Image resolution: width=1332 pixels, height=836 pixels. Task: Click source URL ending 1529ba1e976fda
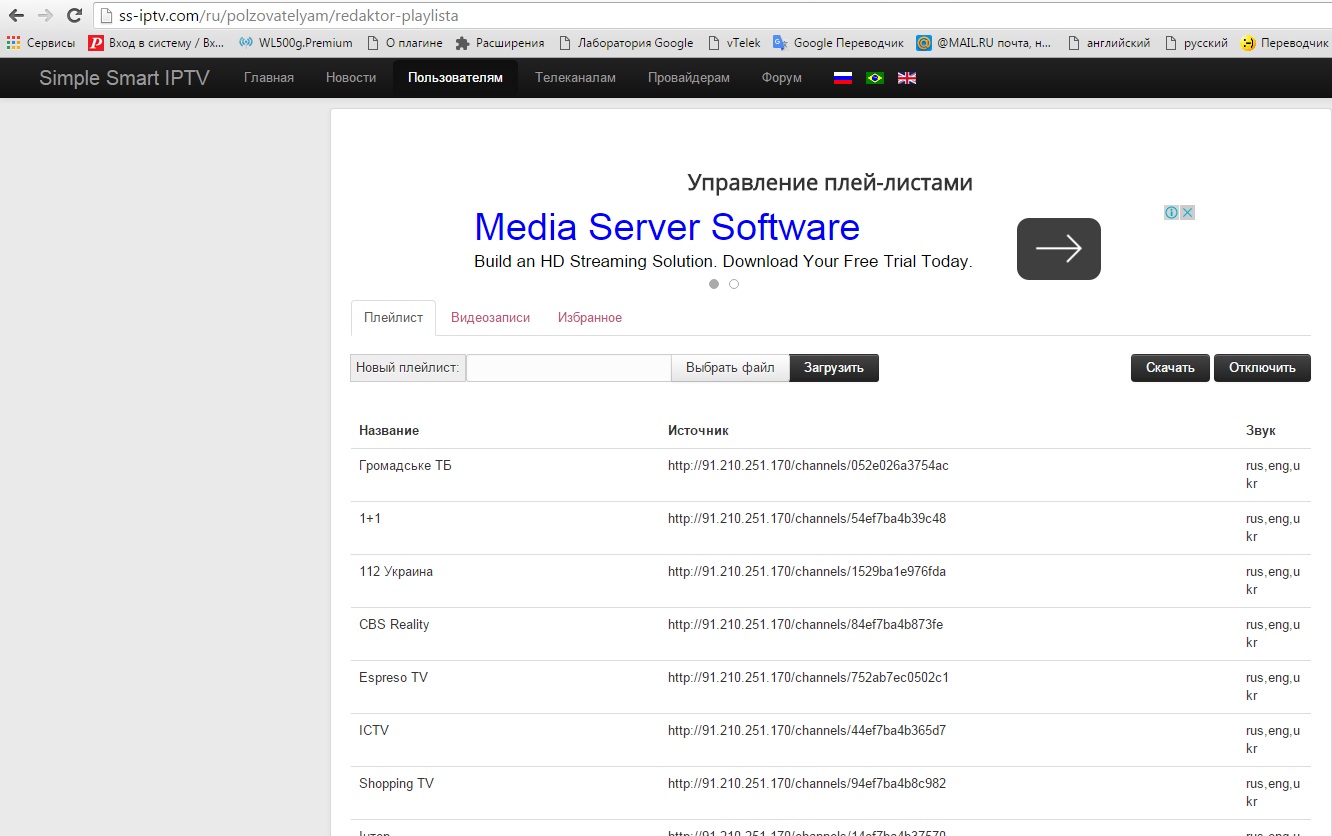click(x=807, y=572)
